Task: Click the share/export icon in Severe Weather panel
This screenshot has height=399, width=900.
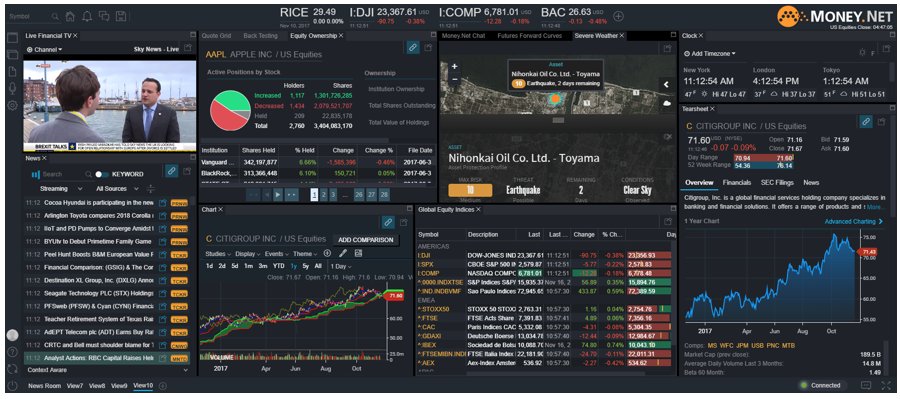Action: coord(668,48)
